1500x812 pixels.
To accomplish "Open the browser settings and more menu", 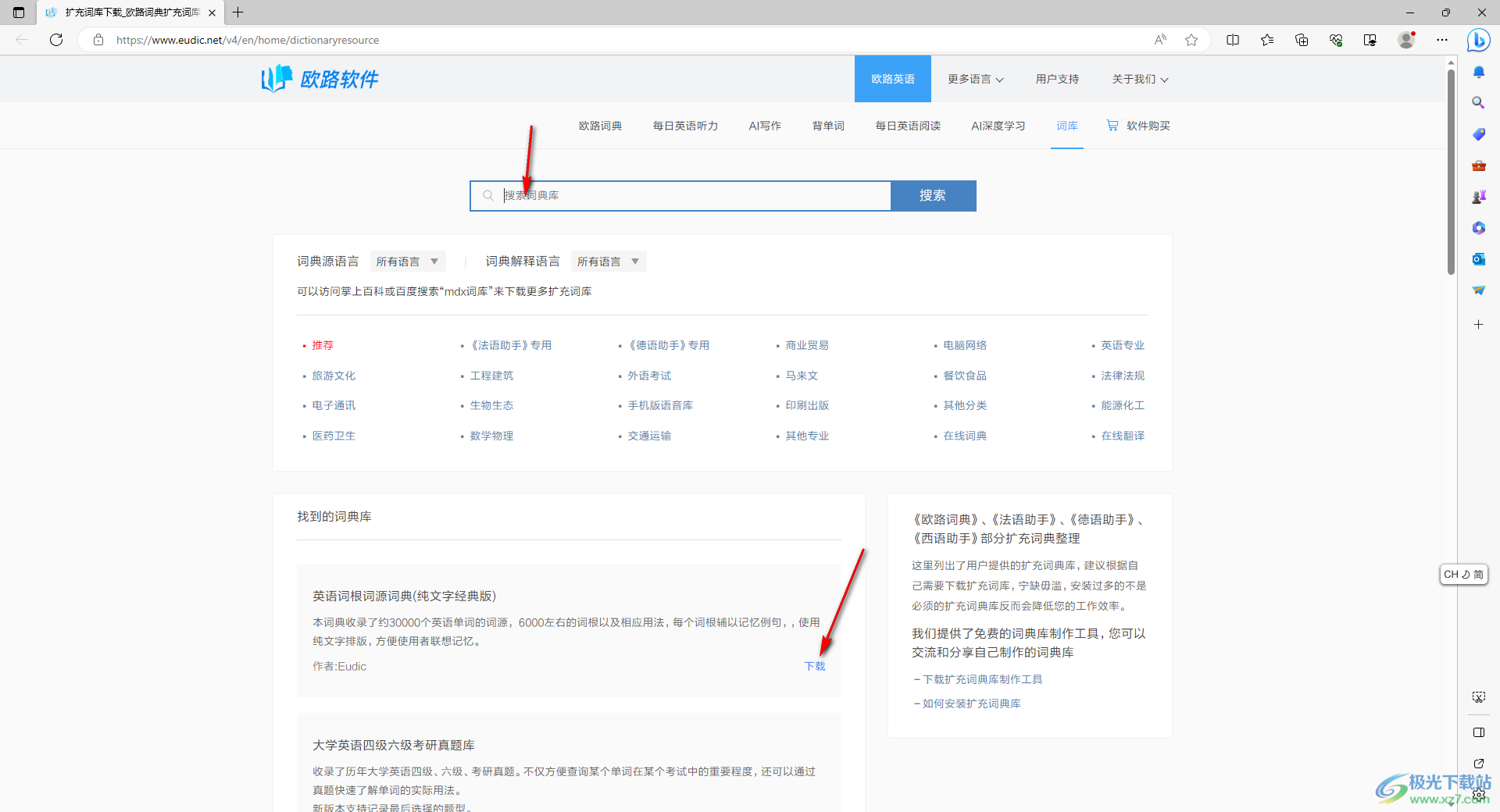I will [1442, 40].
